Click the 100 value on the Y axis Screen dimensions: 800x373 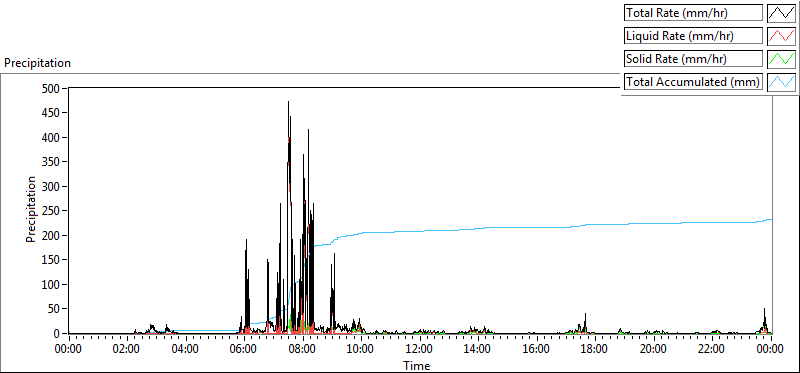[51, 284]
